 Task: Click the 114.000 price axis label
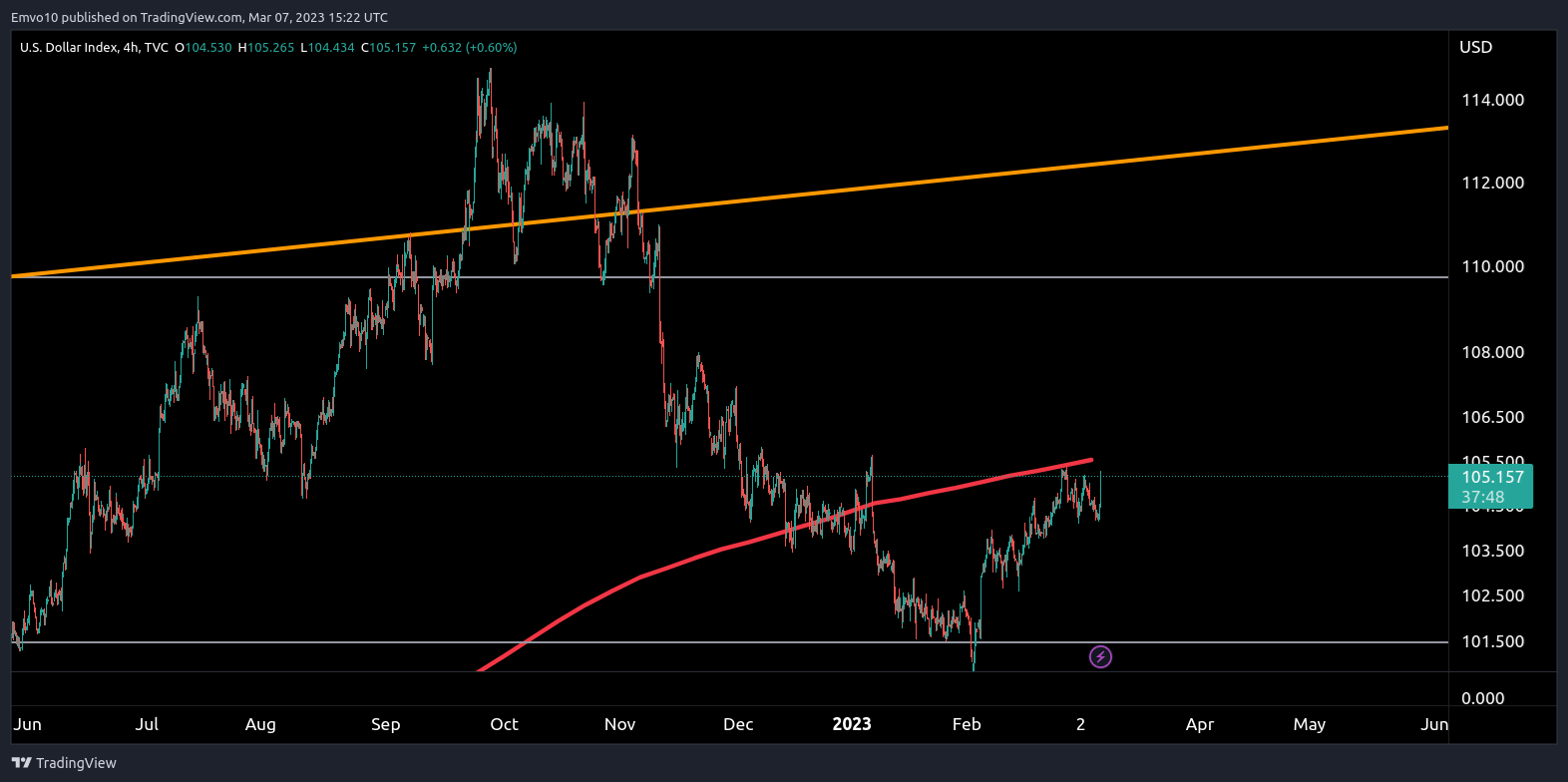click(x=1492, y=100)
